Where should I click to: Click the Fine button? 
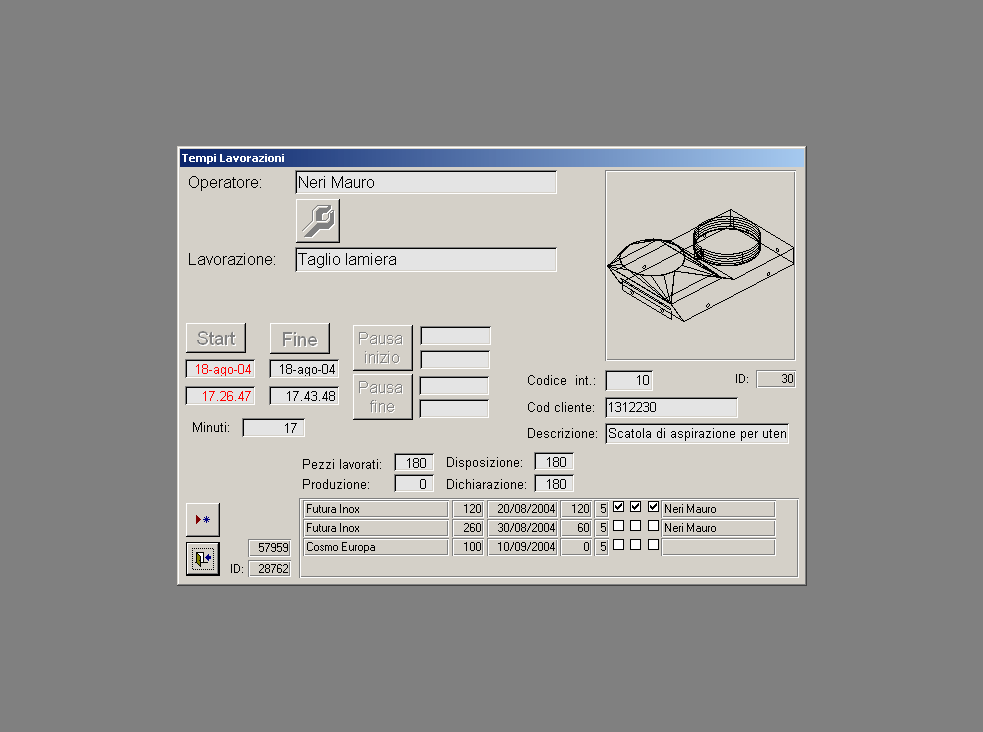click(x=300, y=339)
